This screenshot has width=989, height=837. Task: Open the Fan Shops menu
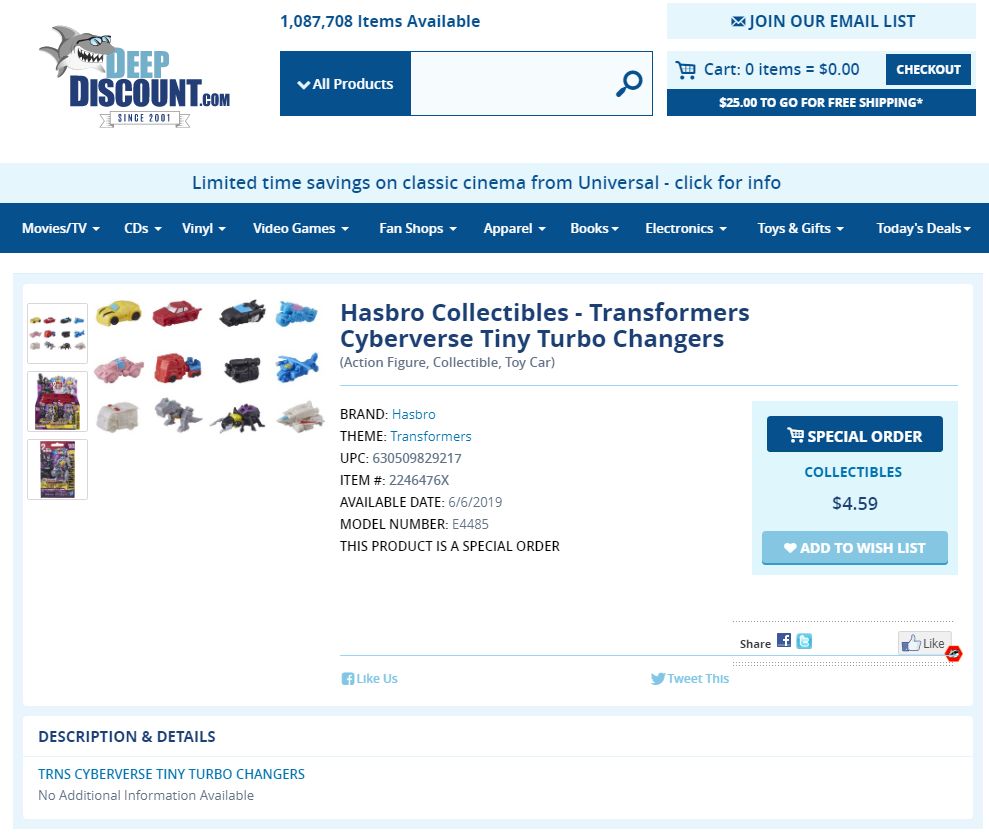pyautogui.click(x=418, y=228)
